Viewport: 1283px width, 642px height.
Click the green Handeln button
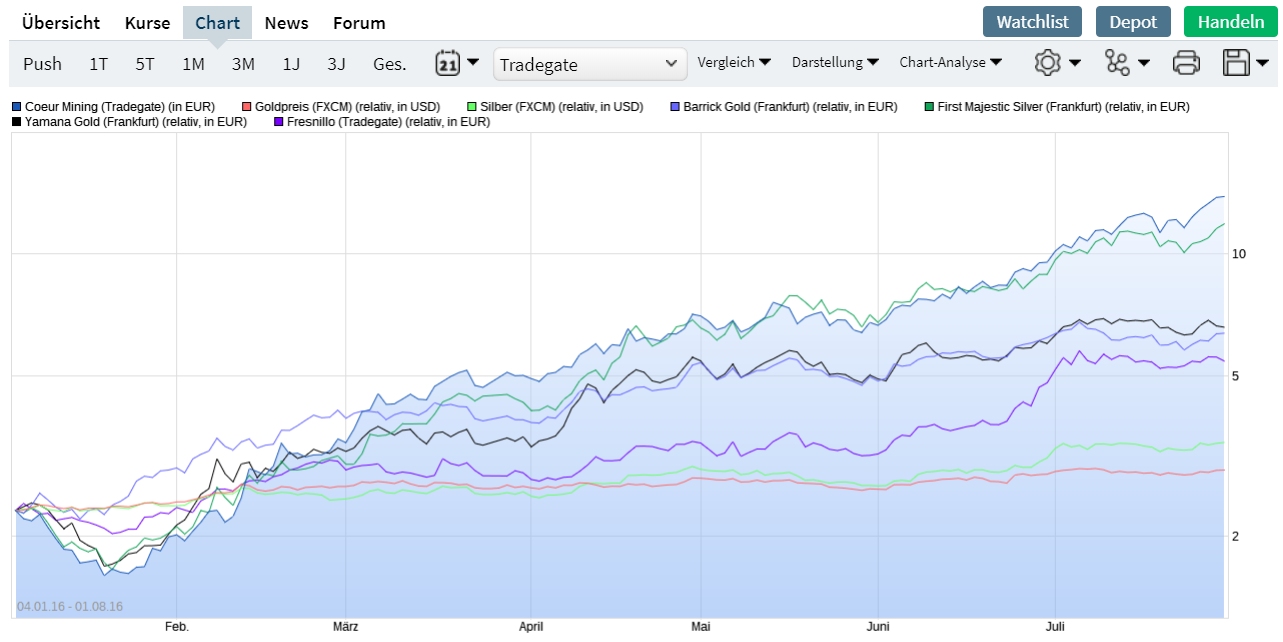click(1230, 21)
